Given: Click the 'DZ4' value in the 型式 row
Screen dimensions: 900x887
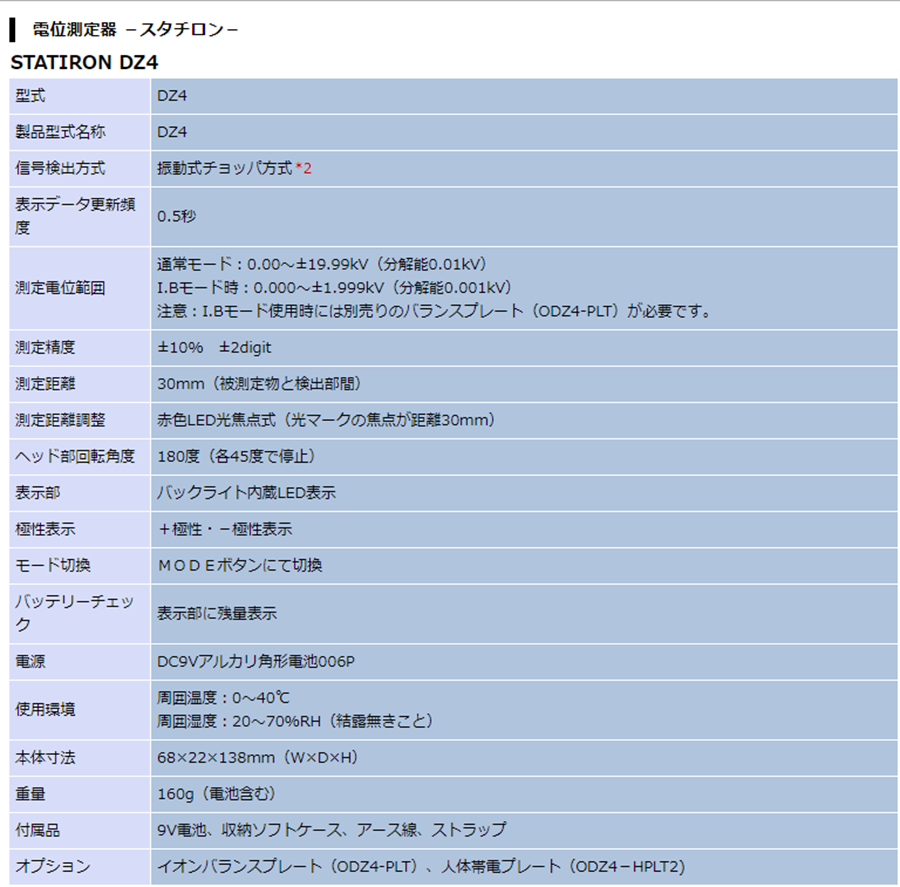Looking at the screenshot, I should [x=172, y=96].
